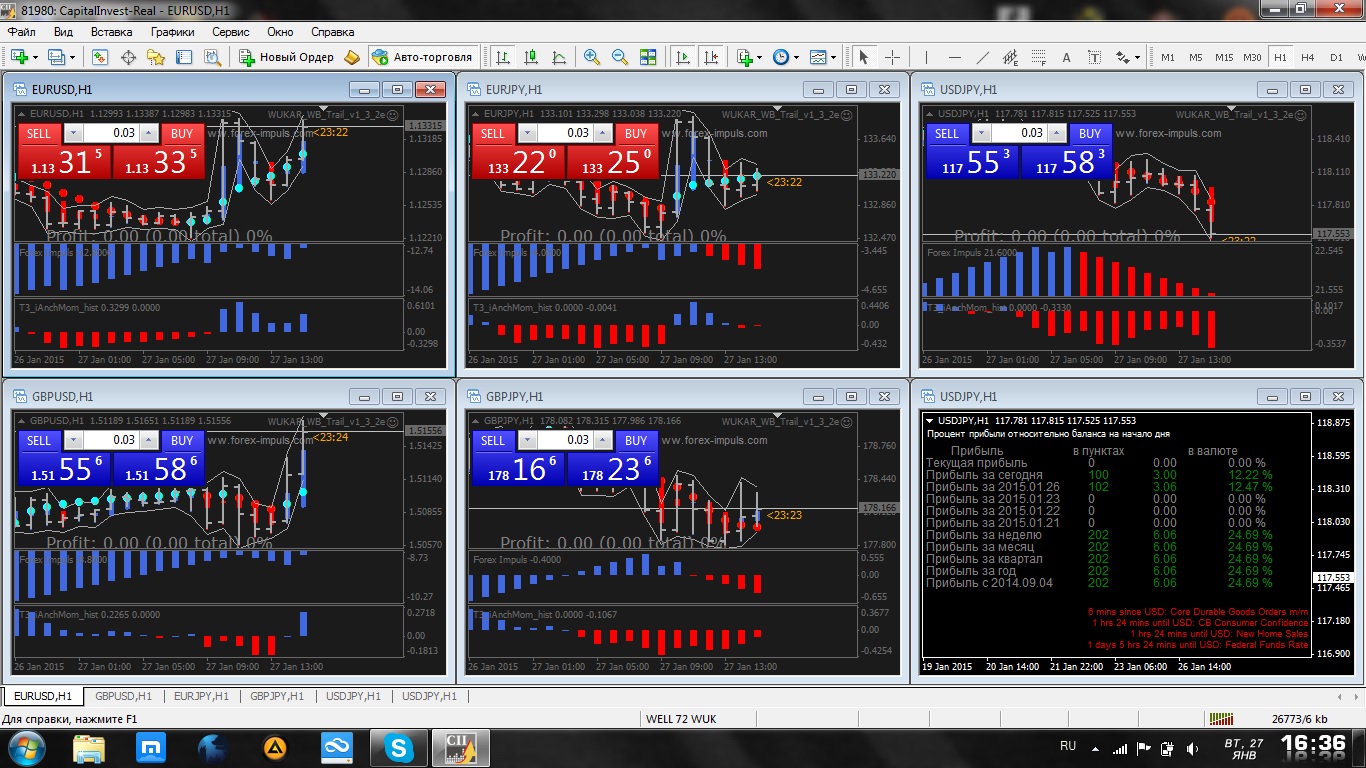Select the arrow cursor tool
1366x768 pixels.
(864, 57)
